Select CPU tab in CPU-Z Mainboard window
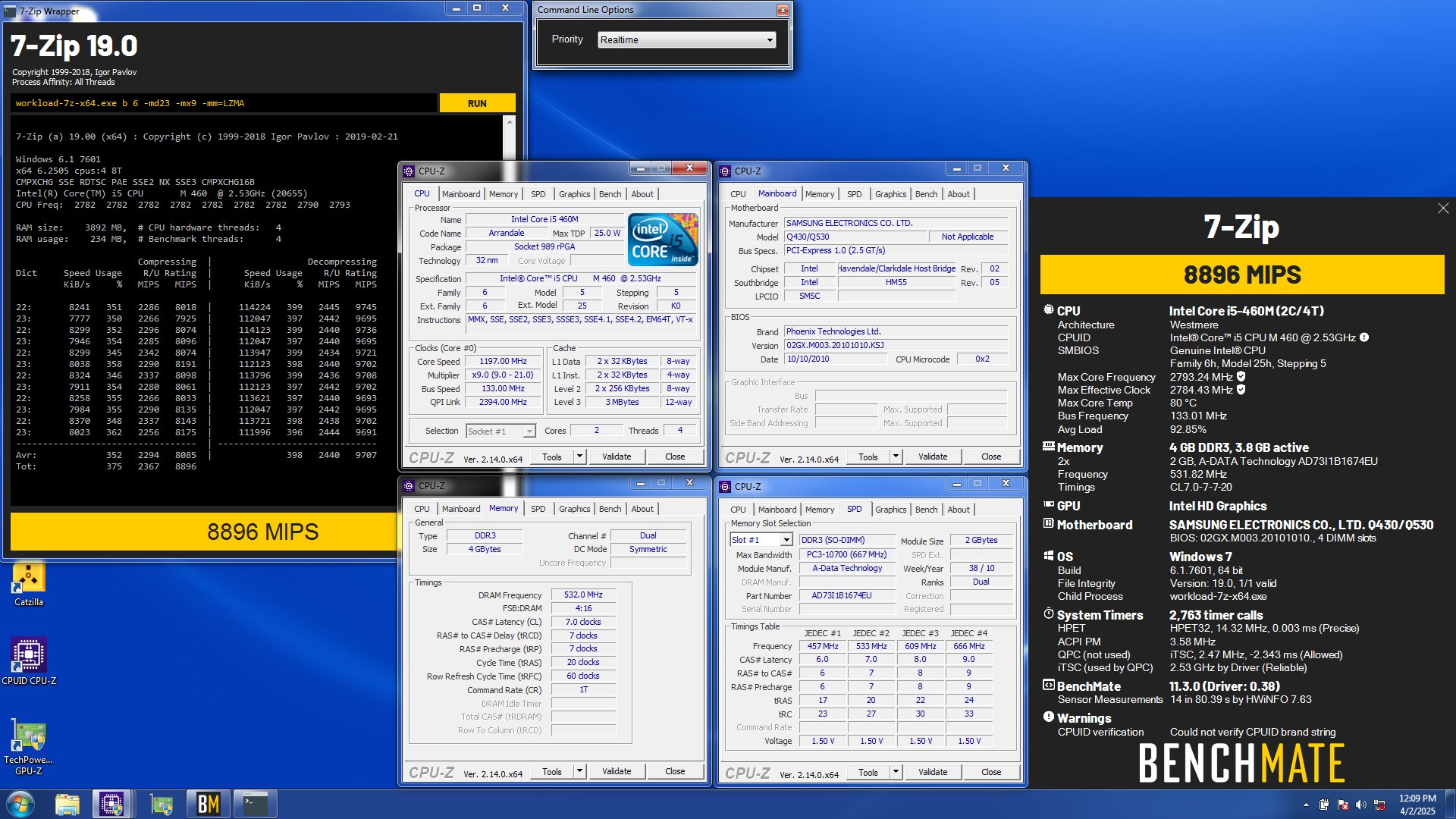This screenshot has width=1456, height=819. click(x=738, y=194)
